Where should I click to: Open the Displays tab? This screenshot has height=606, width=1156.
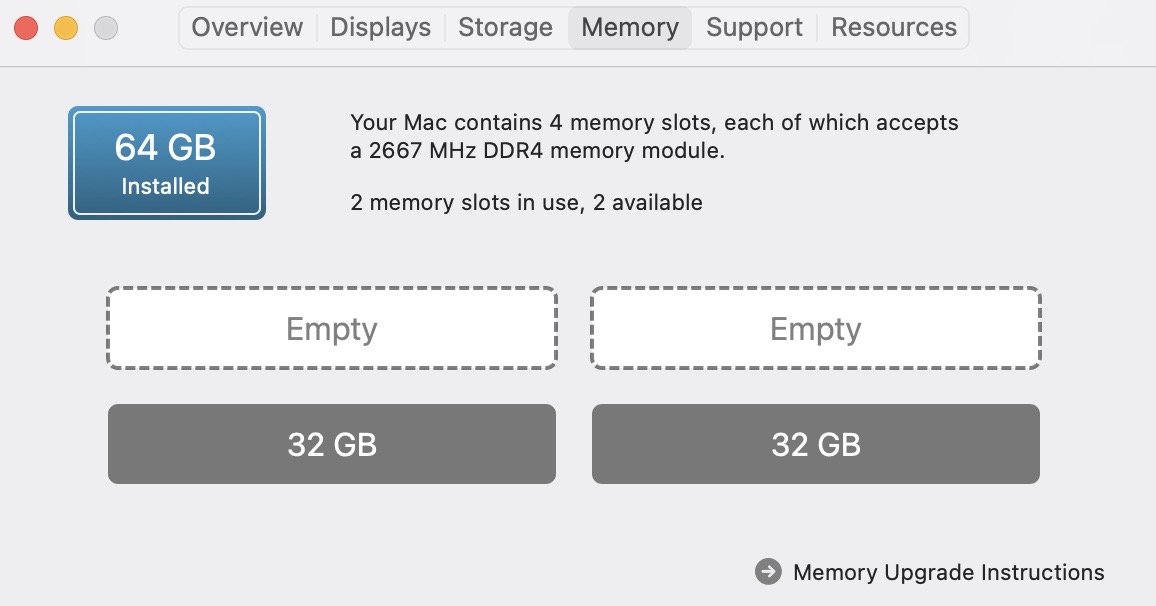pos(381,27)
